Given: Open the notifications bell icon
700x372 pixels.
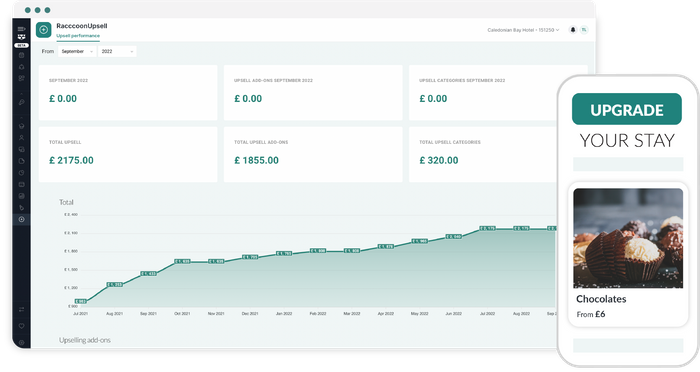Looking at the screenshot, I should tap(573, 30).
